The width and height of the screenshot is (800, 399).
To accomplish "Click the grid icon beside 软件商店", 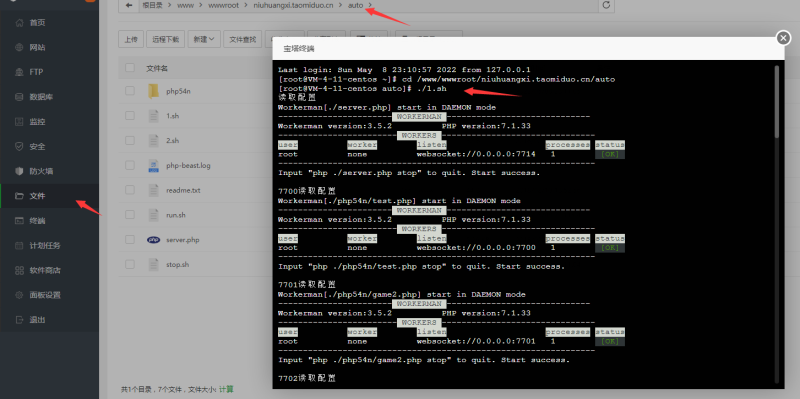I will click(19, 270).
